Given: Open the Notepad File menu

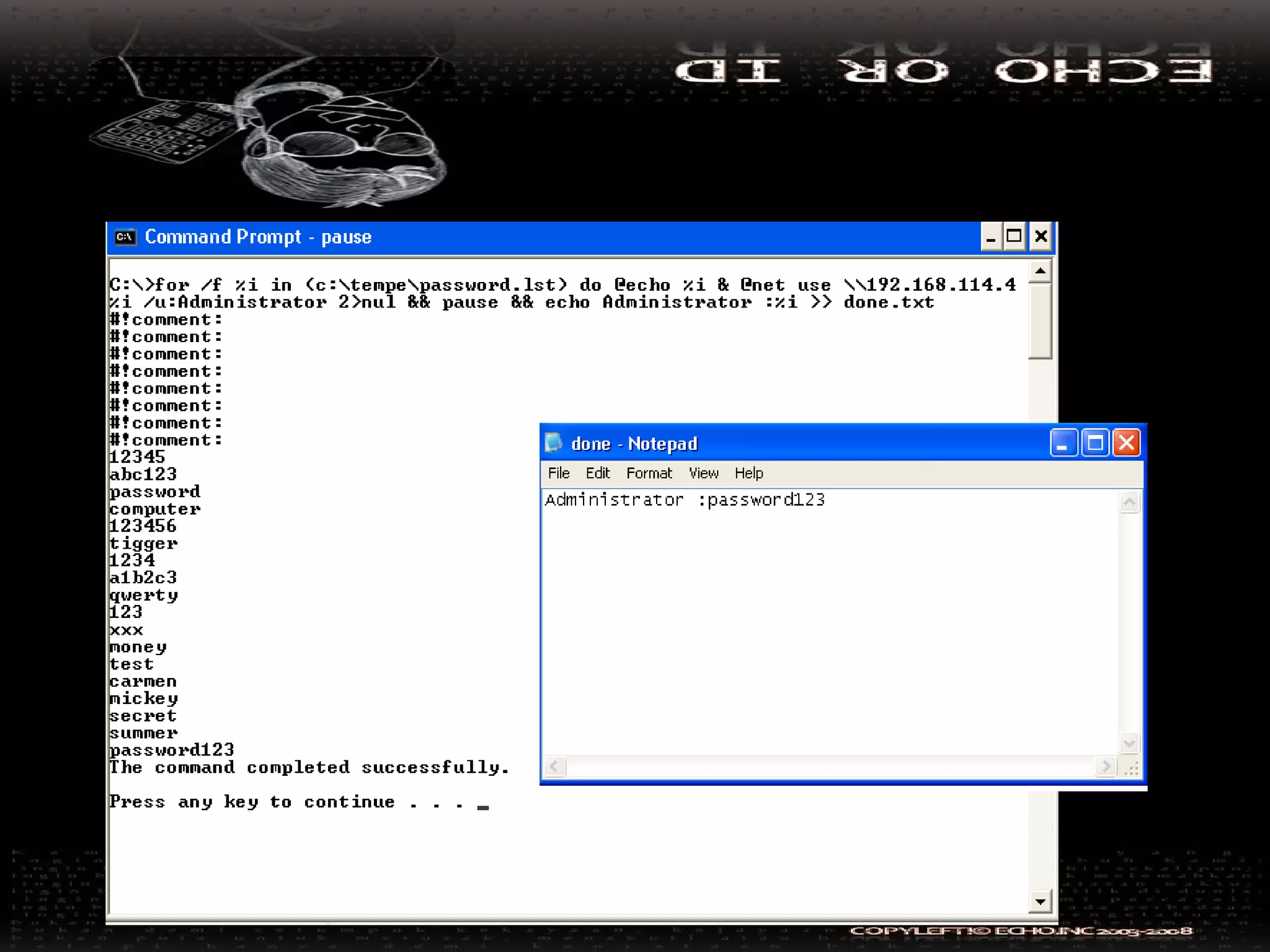Looking at the screenshot, I should (x=558, y=474).
